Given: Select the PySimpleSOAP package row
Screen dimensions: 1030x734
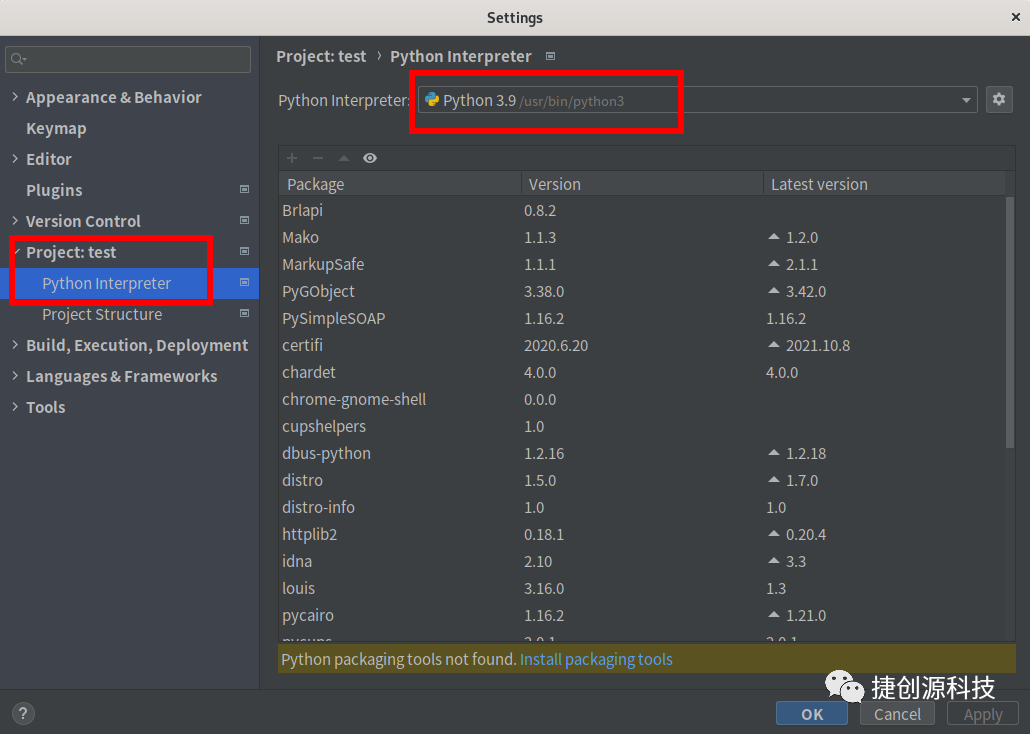Looking at the screenshot, I should tap(642, 318).
